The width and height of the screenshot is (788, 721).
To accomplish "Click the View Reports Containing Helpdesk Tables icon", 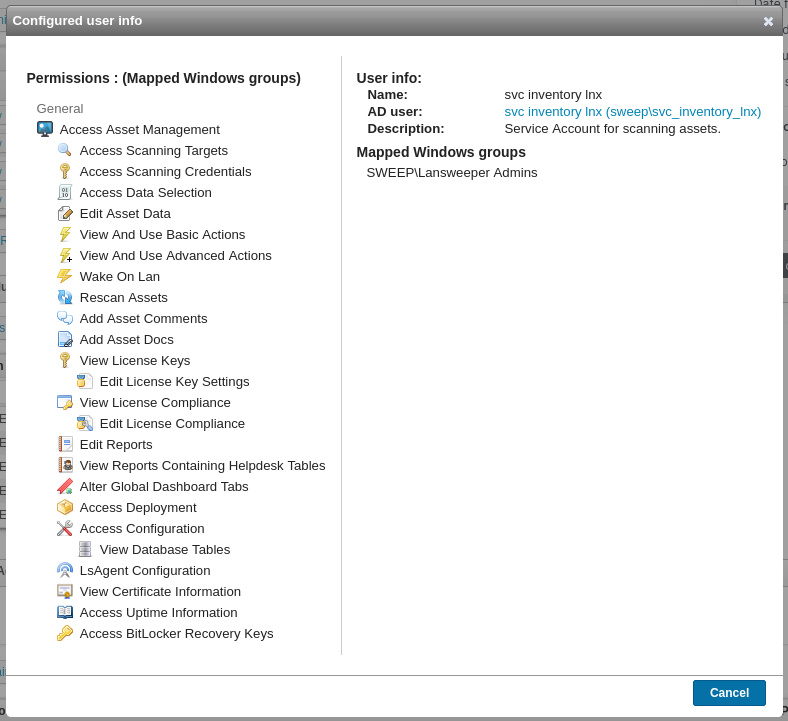I will pyautogui.click(x=65, y=465).
